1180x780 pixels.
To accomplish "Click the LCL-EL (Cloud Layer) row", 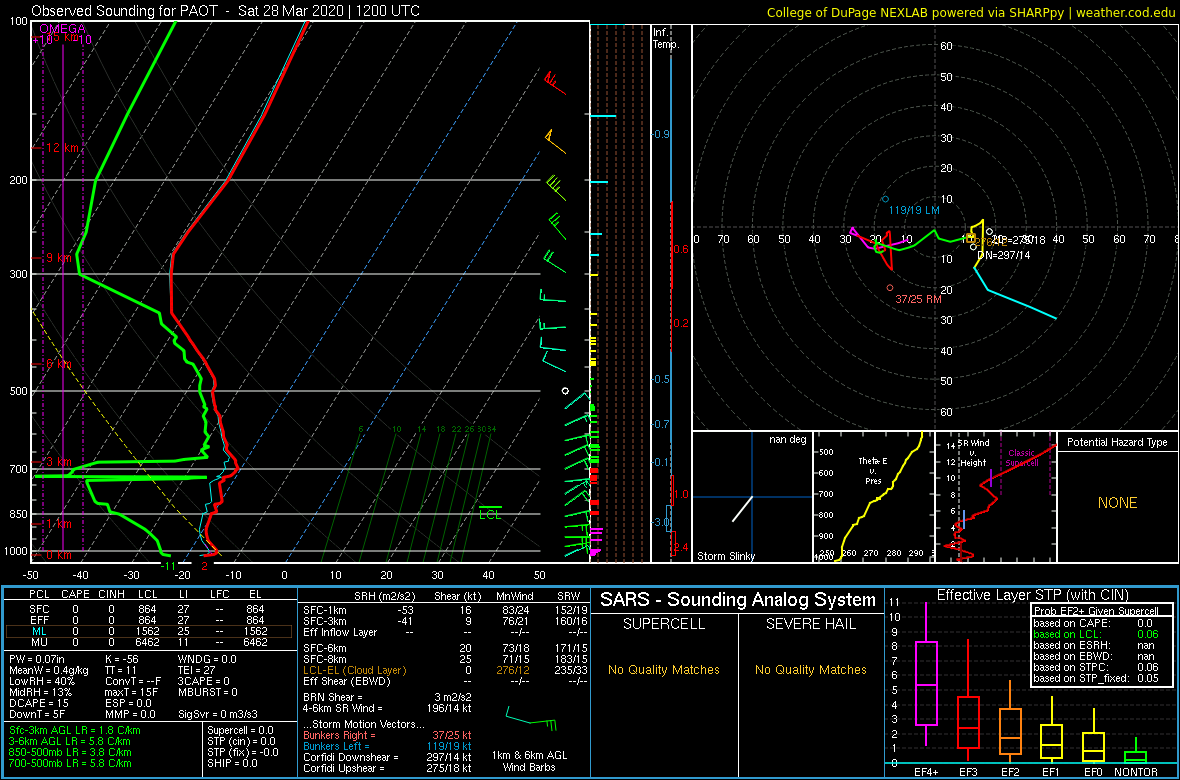I will click(x=444, y=671).
